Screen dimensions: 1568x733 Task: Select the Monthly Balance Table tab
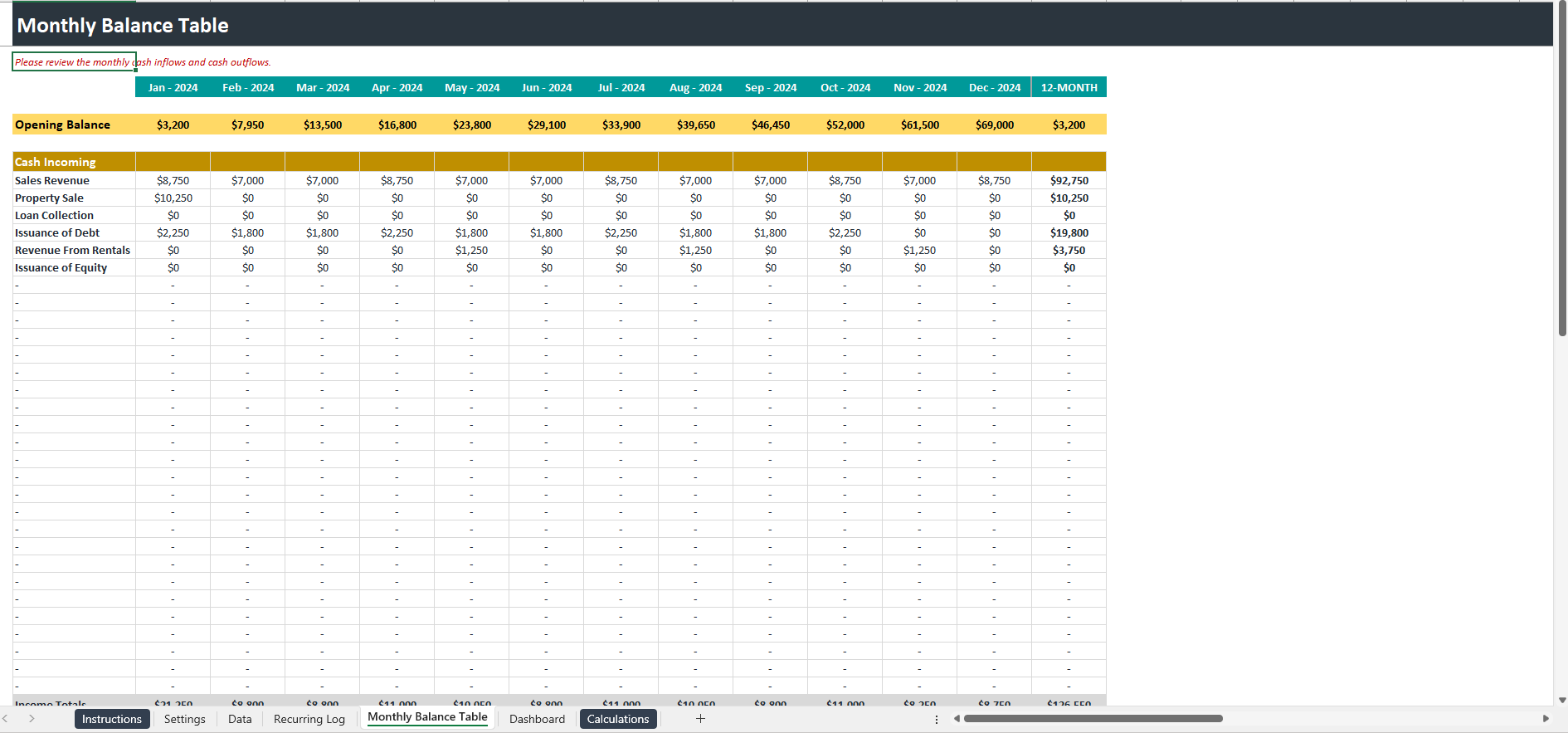428,717
